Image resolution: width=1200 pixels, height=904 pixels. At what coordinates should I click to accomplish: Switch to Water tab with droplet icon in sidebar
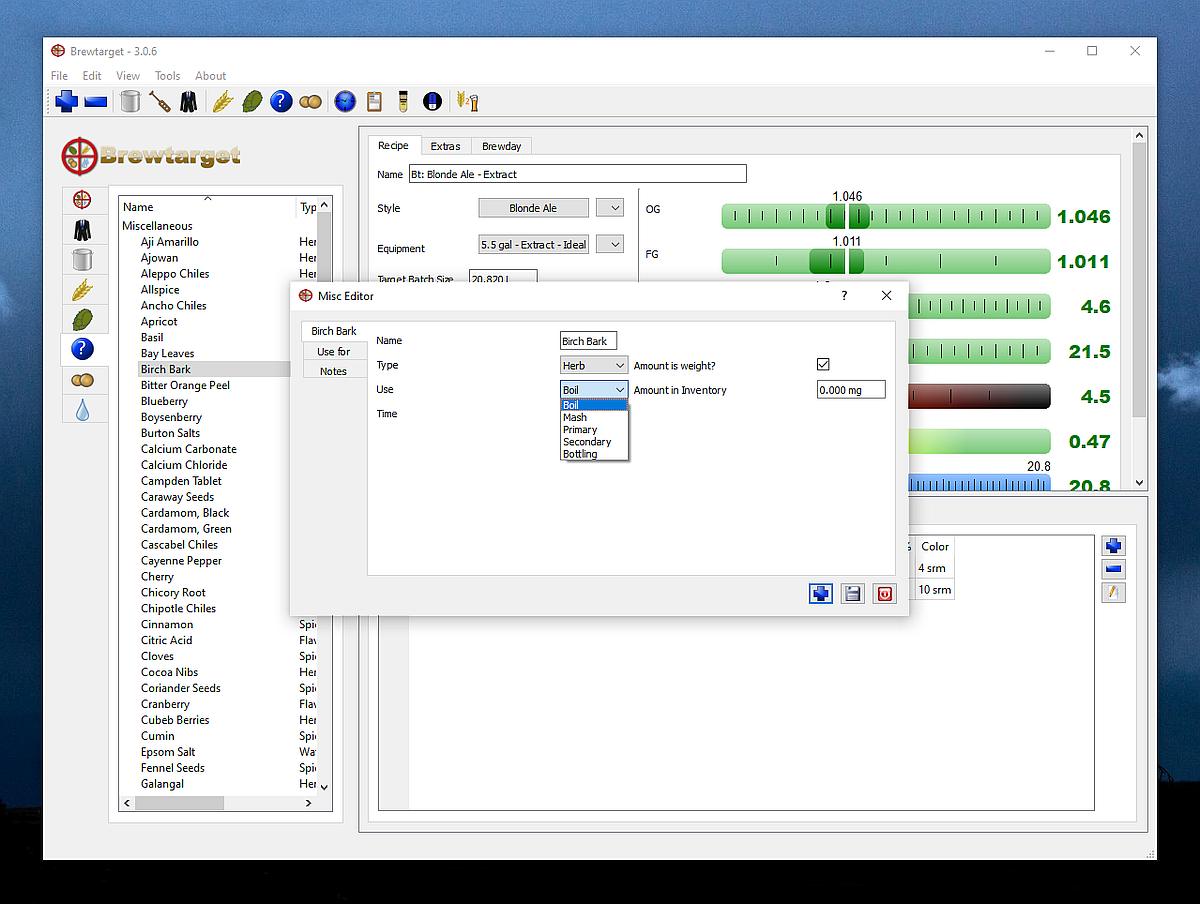click(x=82, y=409)
